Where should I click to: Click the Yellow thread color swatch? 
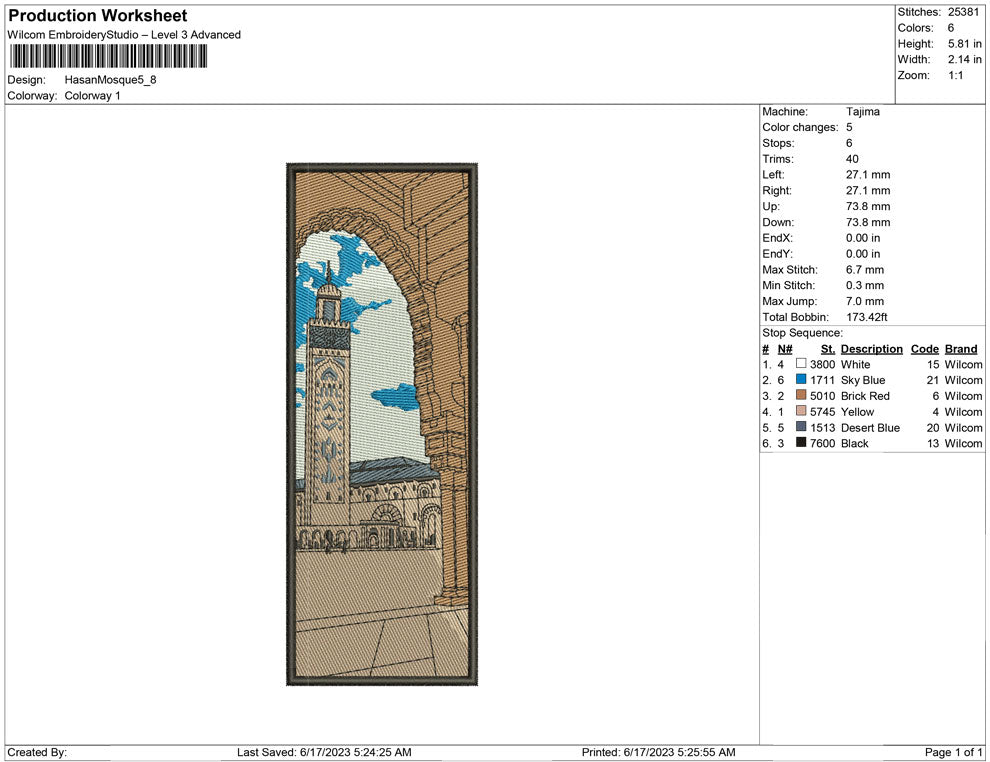pos(801,412)
